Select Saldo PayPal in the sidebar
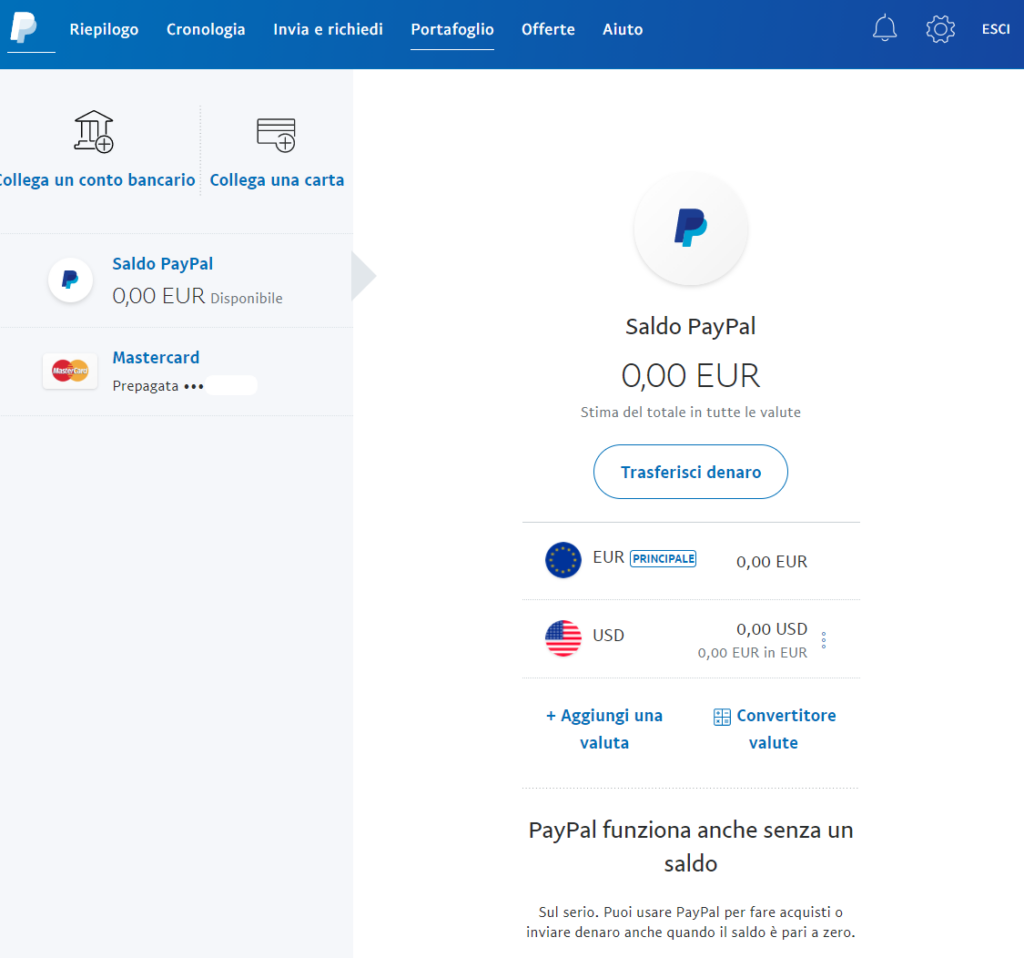Viewport: 1024px width, 958px height. pos(162,264)
